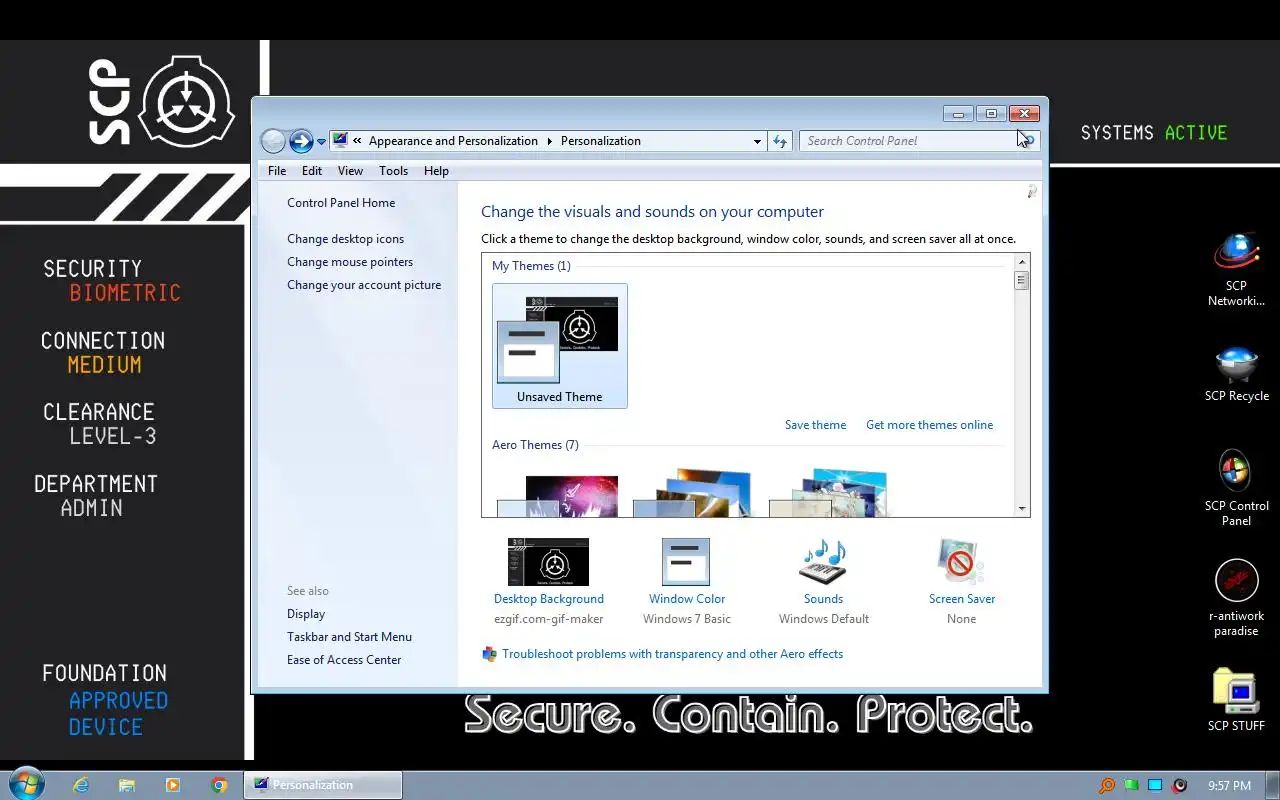Refresh the Personalization page

pos(780,141)
